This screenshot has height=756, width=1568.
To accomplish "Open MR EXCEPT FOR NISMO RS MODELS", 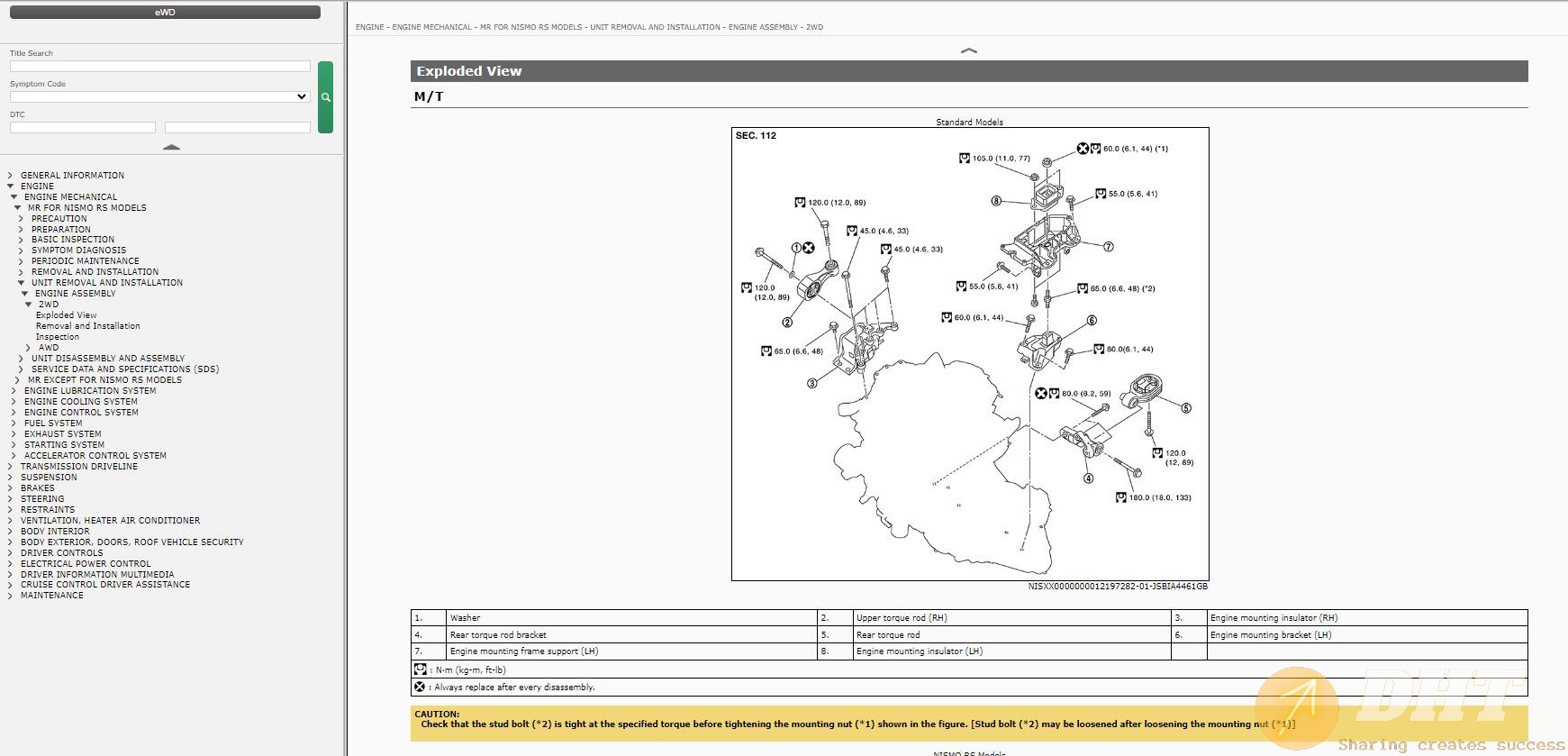I will 104,380.
